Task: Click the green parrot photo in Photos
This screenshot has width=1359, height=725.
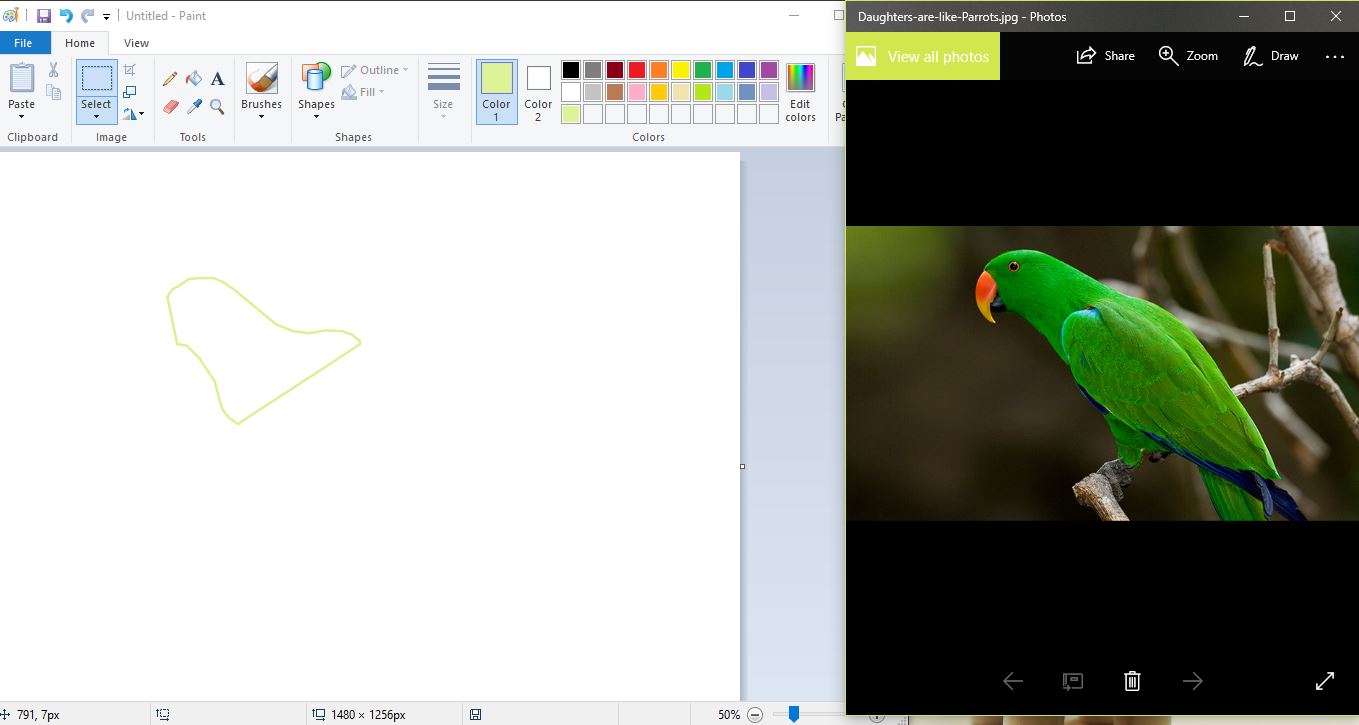Action: [1102, 373]
